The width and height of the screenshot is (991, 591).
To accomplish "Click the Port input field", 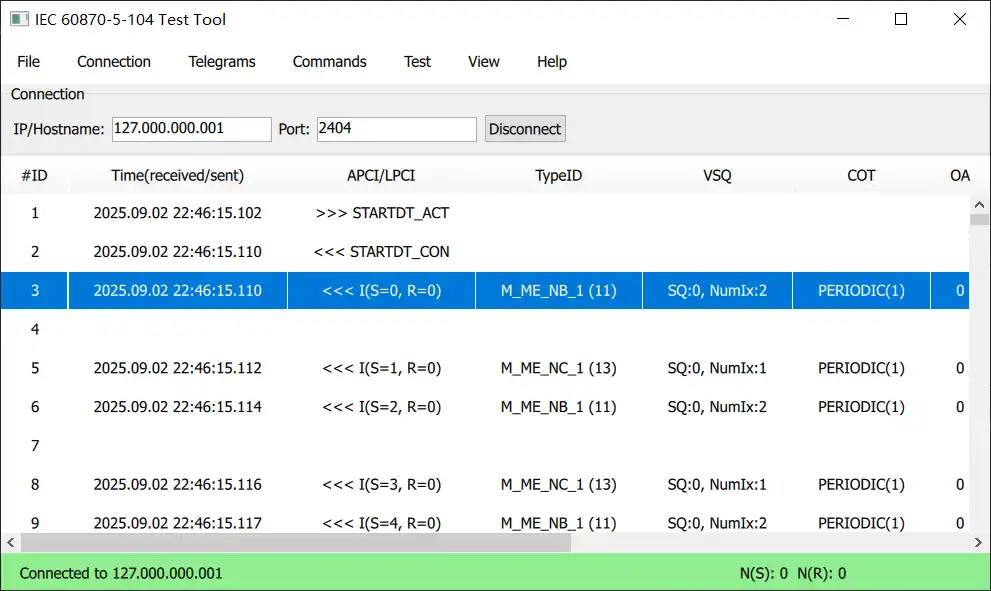I will [x=396, y=129].
